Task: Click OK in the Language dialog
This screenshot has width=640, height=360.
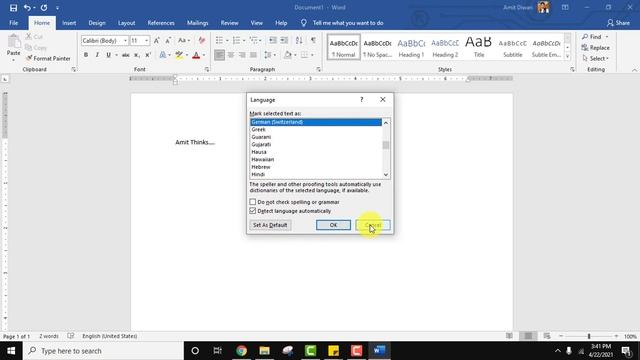Action: [333, 225]
